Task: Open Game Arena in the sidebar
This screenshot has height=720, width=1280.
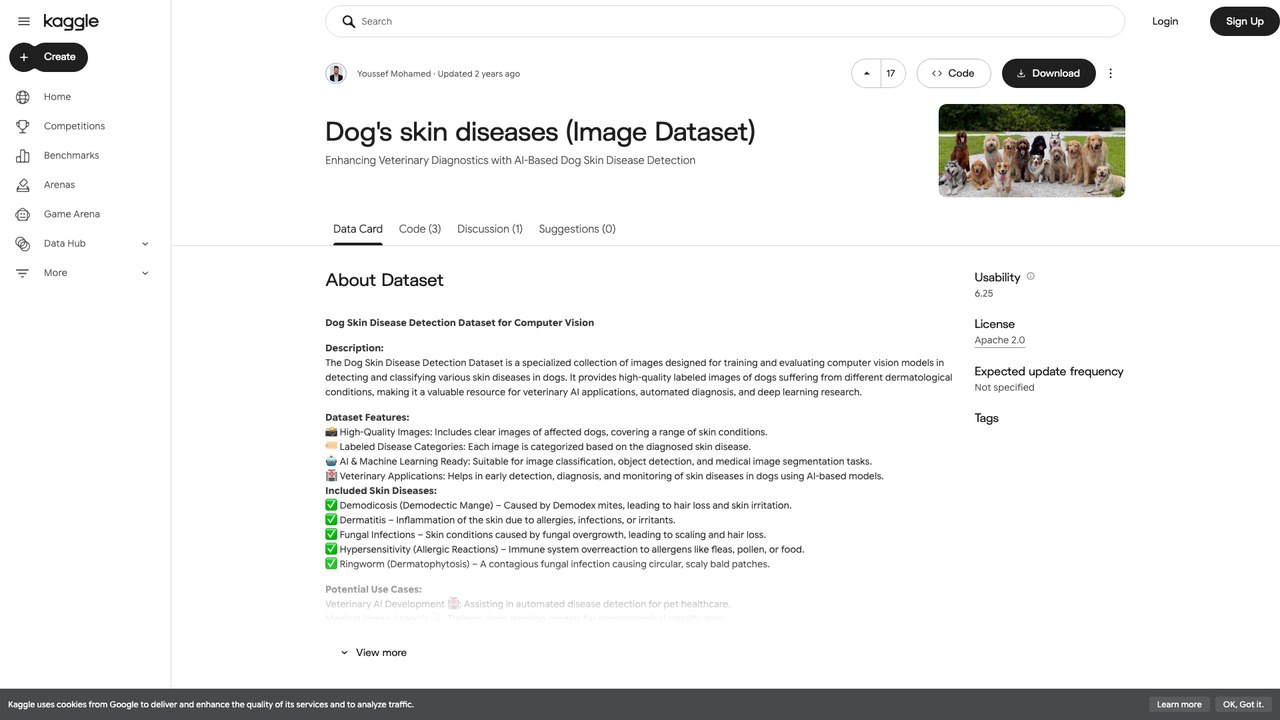Action: pyautogui.click(x=72, y=214)
